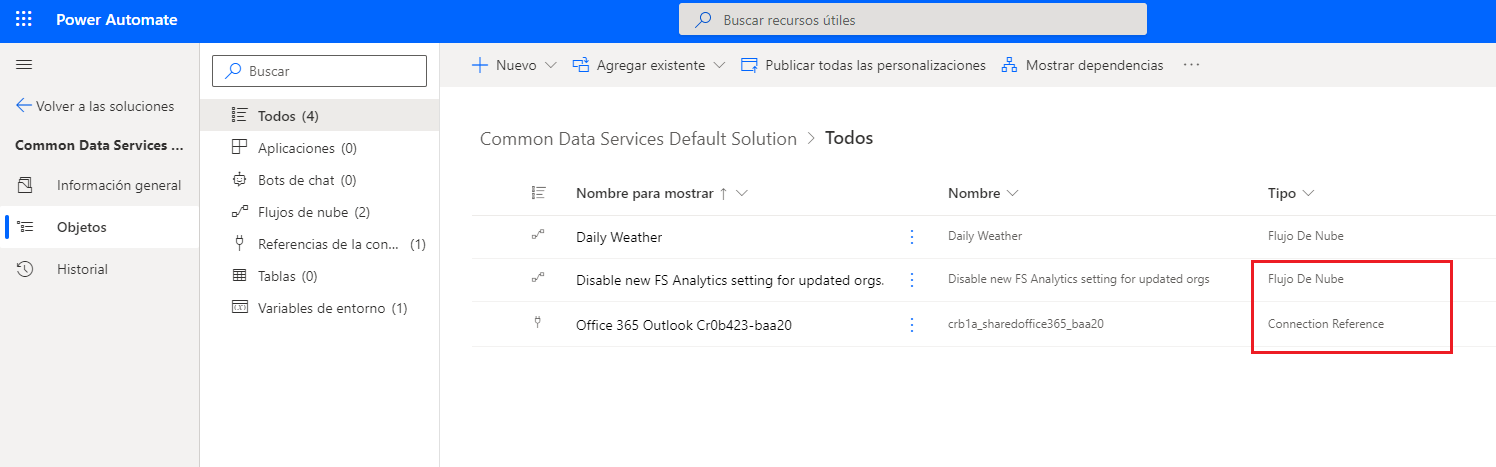1496x467 pixels.
Task: Open more options for Daily Weather row
Action: pyautogui.click(x=911, y=237)
